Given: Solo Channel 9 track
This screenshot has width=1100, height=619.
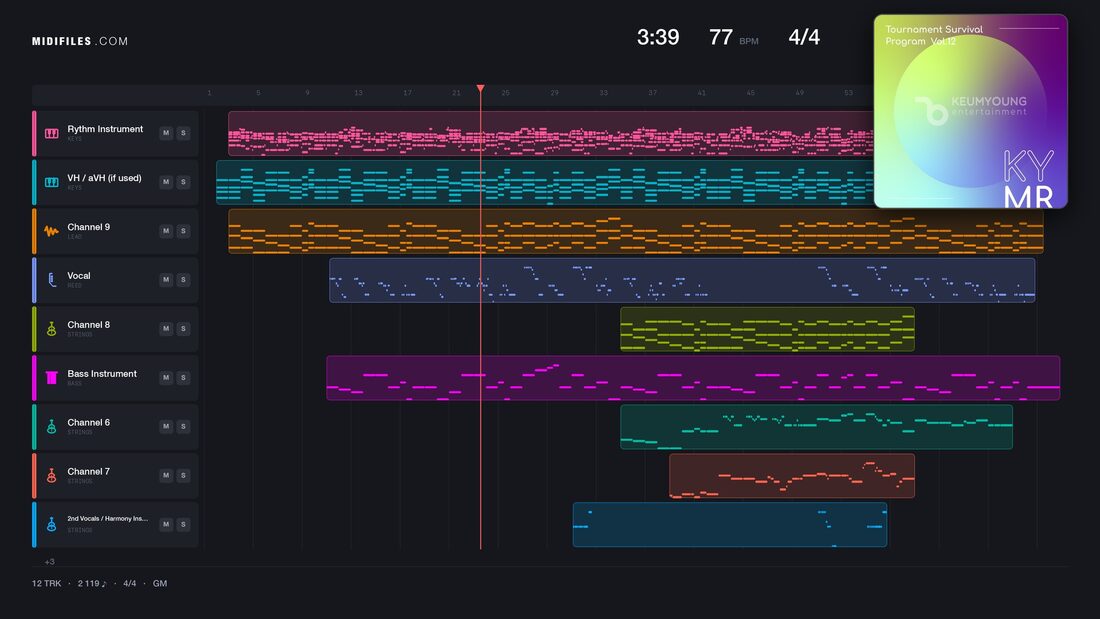Looking at the screenshot, I should (x=183, y=231).
